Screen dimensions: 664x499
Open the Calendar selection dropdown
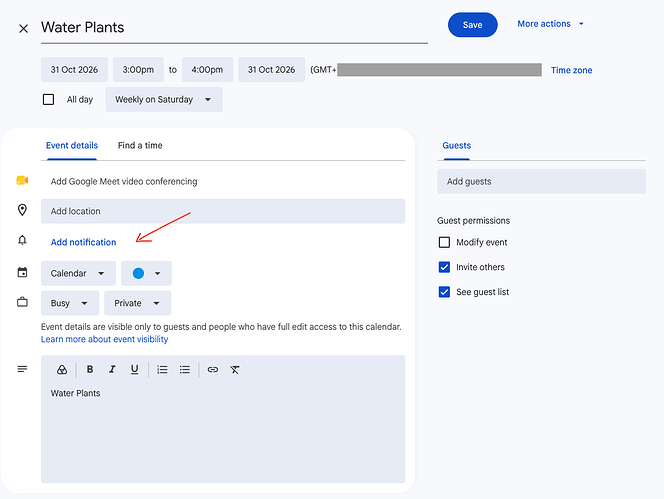(78, 273)
